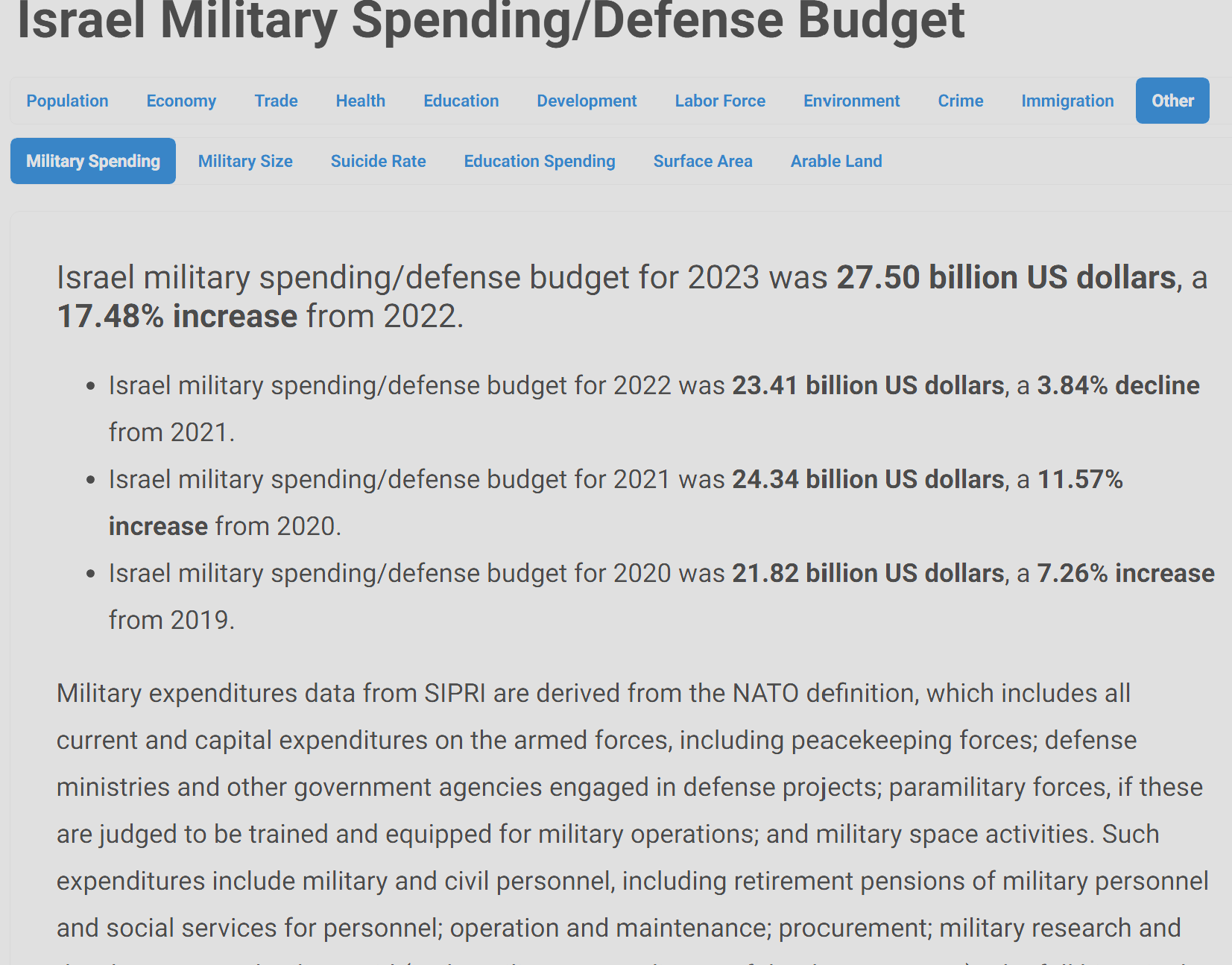View the Crime tab
Screen dimensions: 1232x965
(960, 101)
